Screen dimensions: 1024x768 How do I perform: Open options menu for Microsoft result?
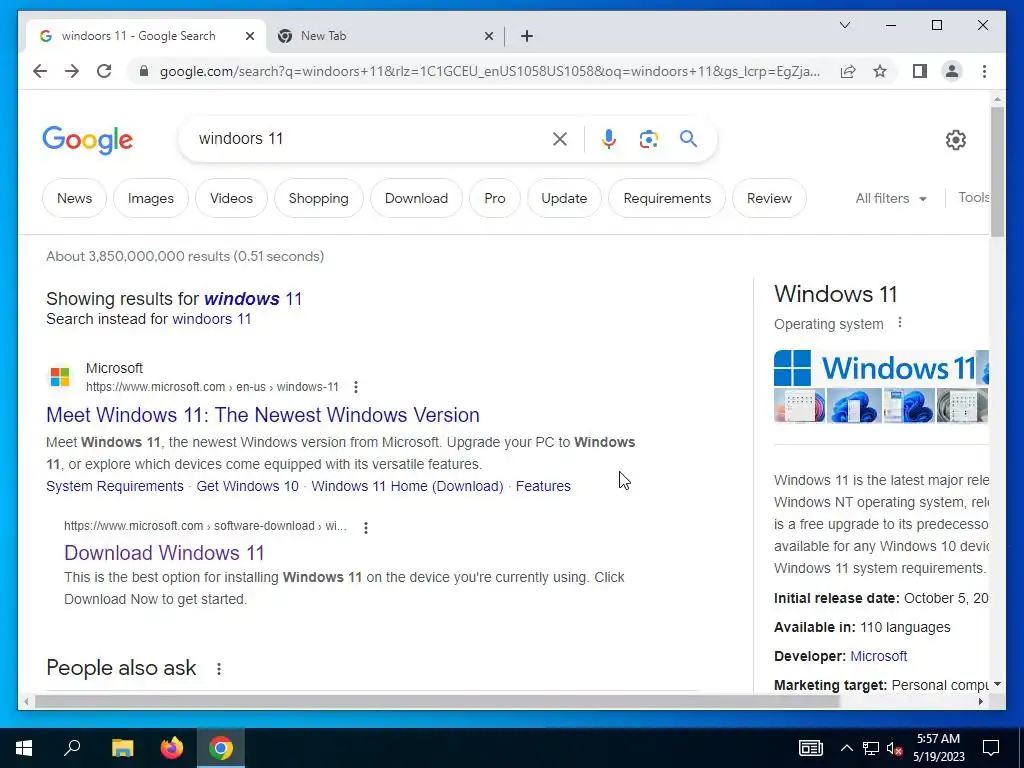point(356,387)
